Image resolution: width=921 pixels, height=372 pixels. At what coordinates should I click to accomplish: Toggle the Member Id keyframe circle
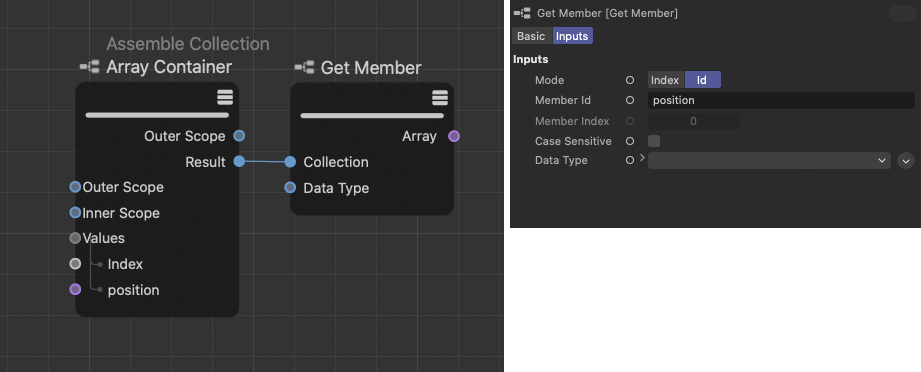coord(630,100)
